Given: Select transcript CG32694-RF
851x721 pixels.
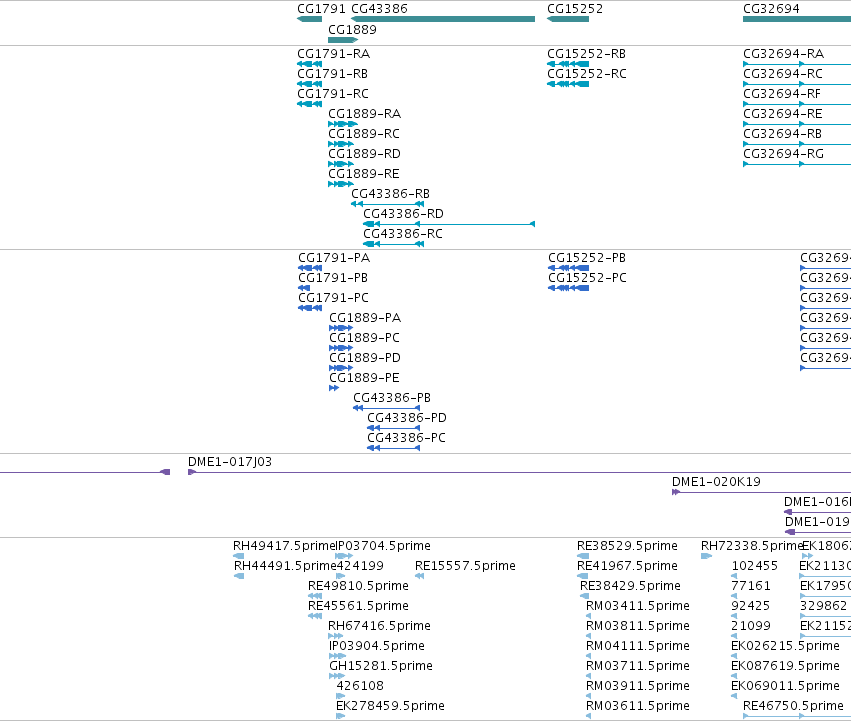Looking at the screenshot, I should [782, 94].
